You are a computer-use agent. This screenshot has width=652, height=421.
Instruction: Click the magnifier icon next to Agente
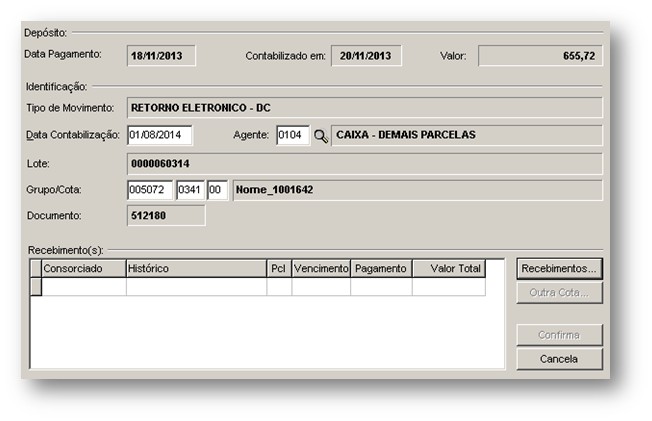click(x=321, y=136)
